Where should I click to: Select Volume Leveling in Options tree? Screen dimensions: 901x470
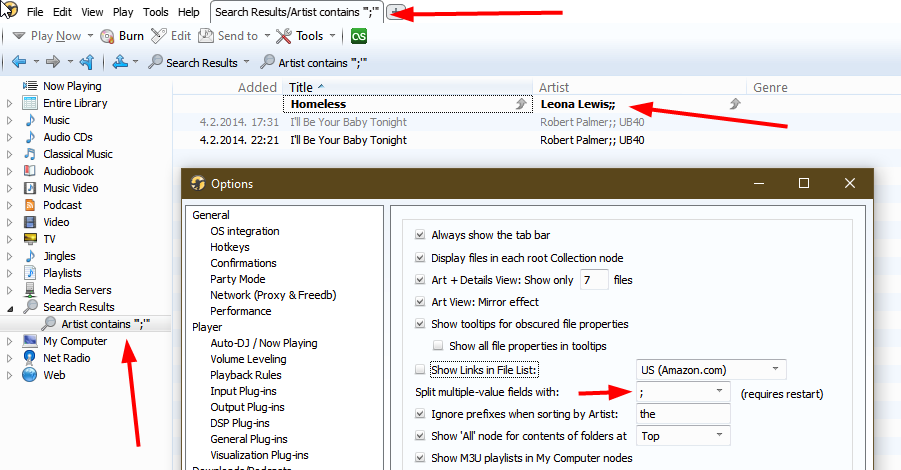coord(247,359)
